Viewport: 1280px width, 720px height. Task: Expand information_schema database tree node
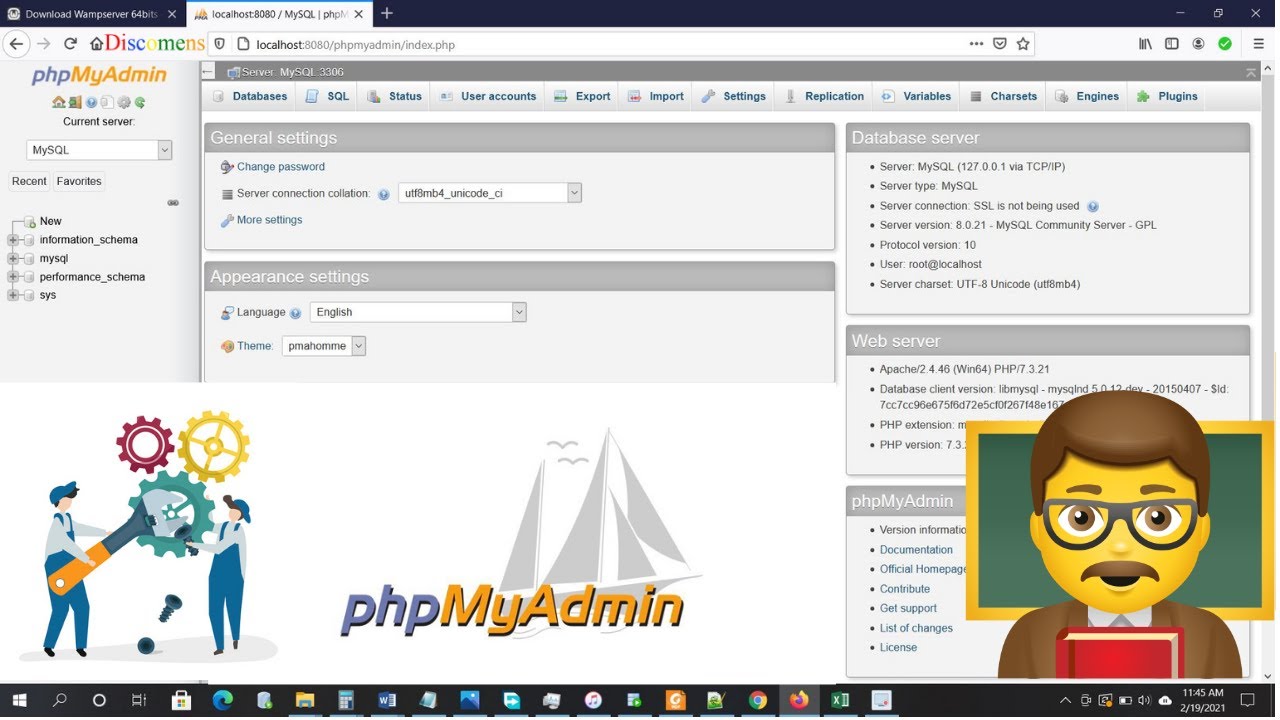click(13, 240)
